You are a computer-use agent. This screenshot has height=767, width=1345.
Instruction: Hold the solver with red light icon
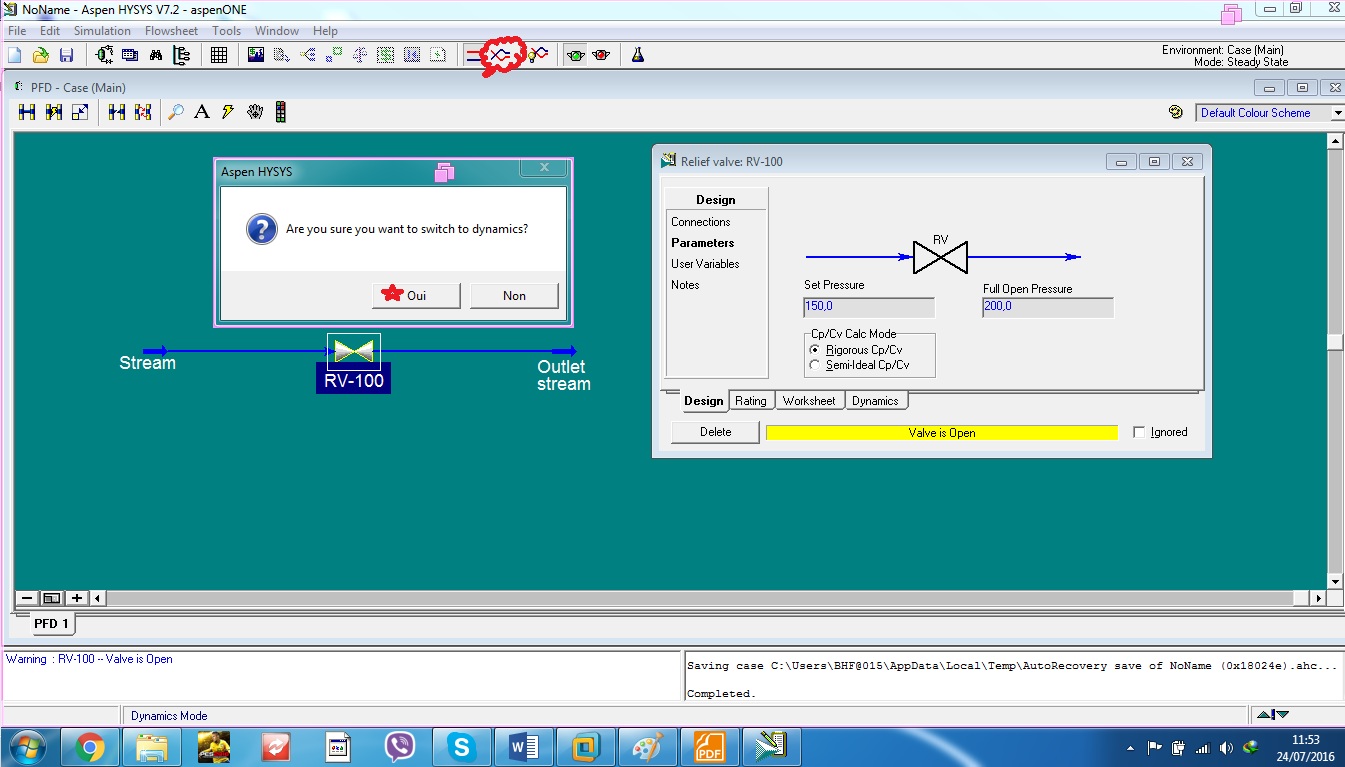coord(601,55)
